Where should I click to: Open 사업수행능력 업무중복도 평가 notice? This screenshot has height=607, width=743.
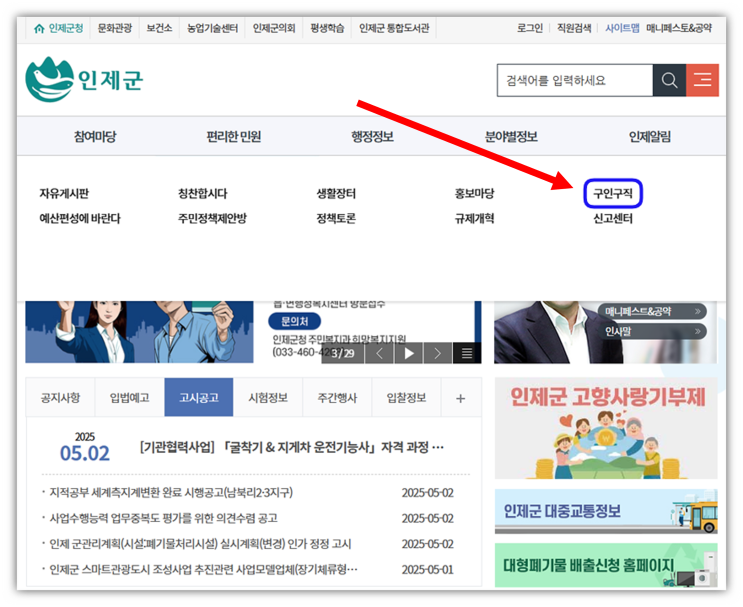163,518
